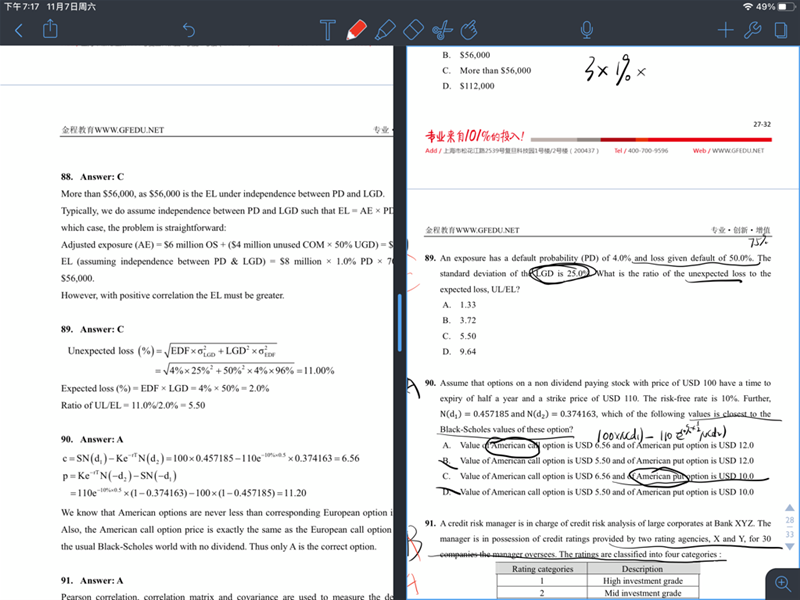The image size is (800, 600).
Task: Tap the date 11月7日周六
Action: tap(71, 7)
